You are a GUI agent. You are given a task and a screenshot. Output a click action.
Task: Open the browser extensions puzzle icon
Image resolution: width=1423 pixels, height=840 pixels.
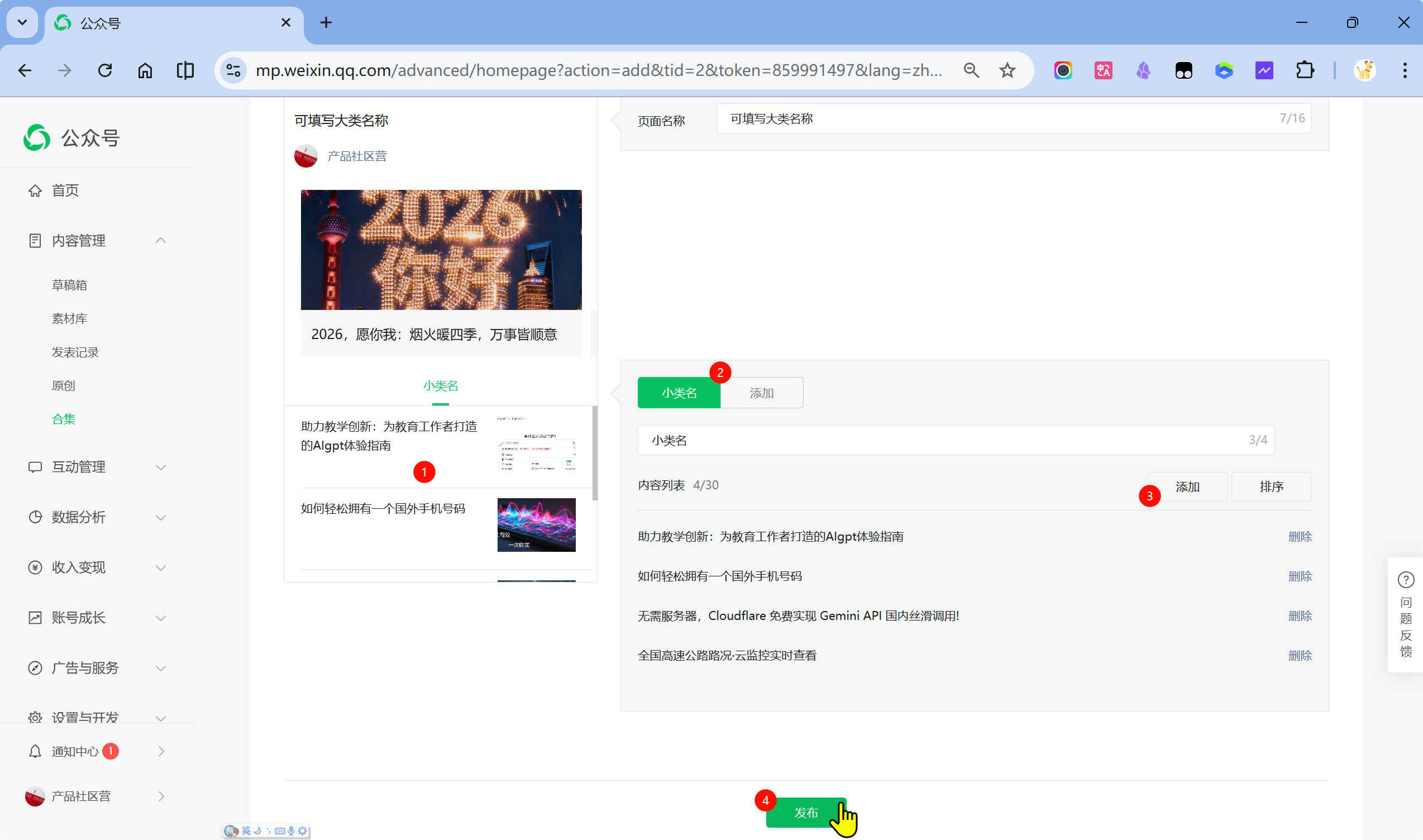point(1305,70)
